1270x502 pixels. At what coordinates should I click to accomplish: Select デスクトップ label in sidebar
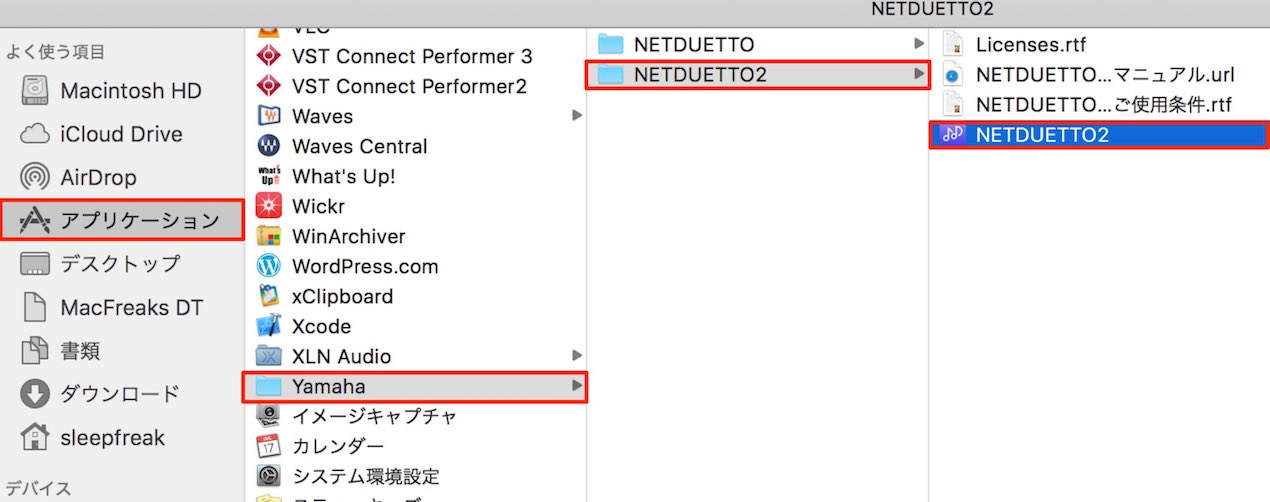click(x=121, y=264)
